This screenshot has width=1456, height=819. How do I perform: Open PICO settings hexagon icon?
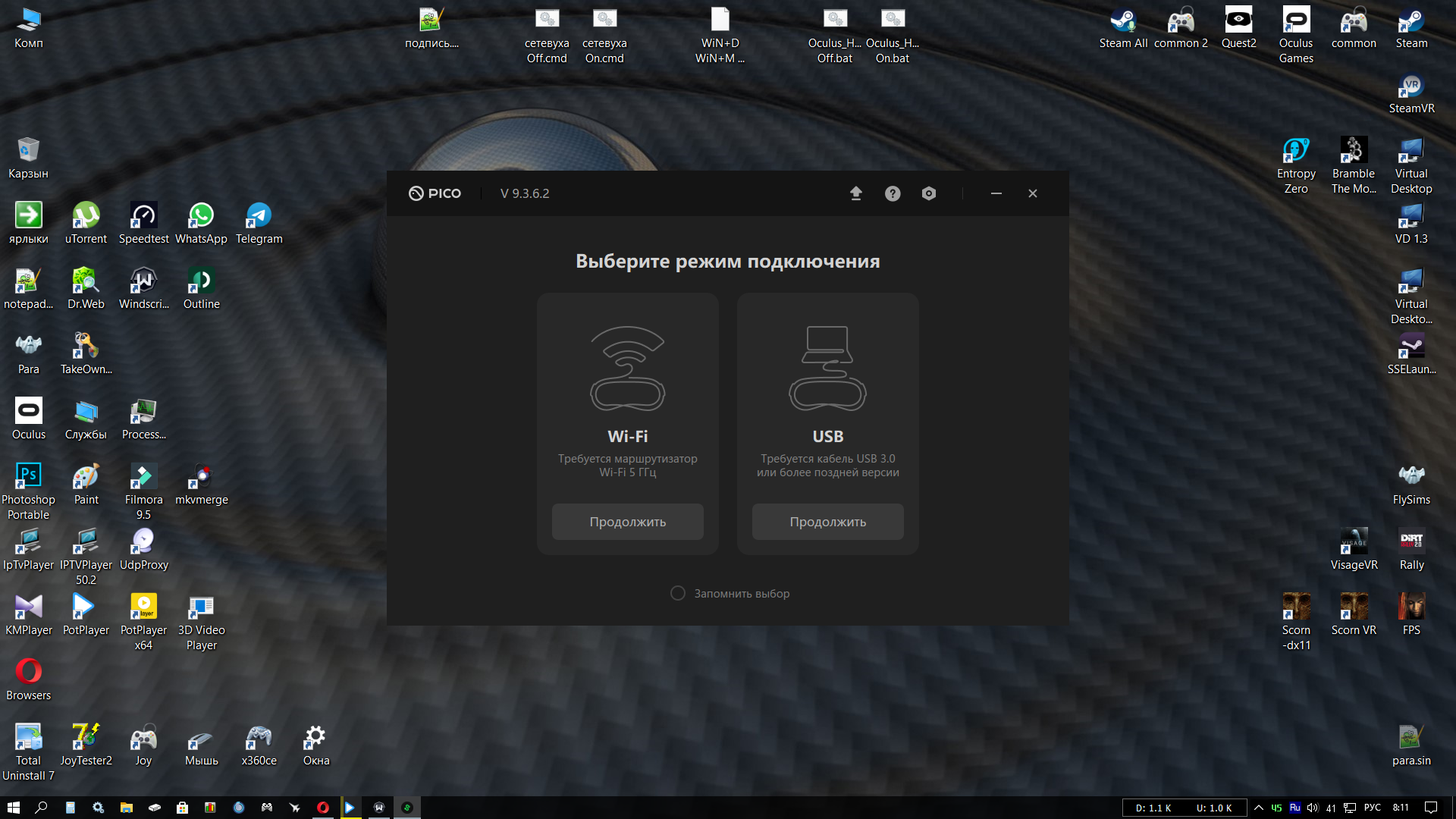pyautogui.click(x=929, y=193)
